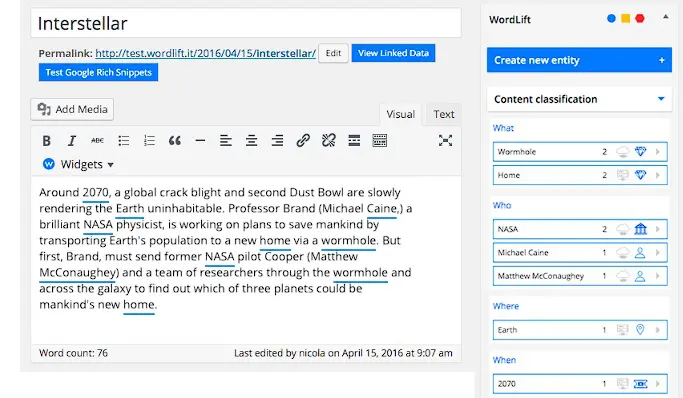Open the WordLift Widgets menu
Screen dimensions: 683x398
(79, 164)
